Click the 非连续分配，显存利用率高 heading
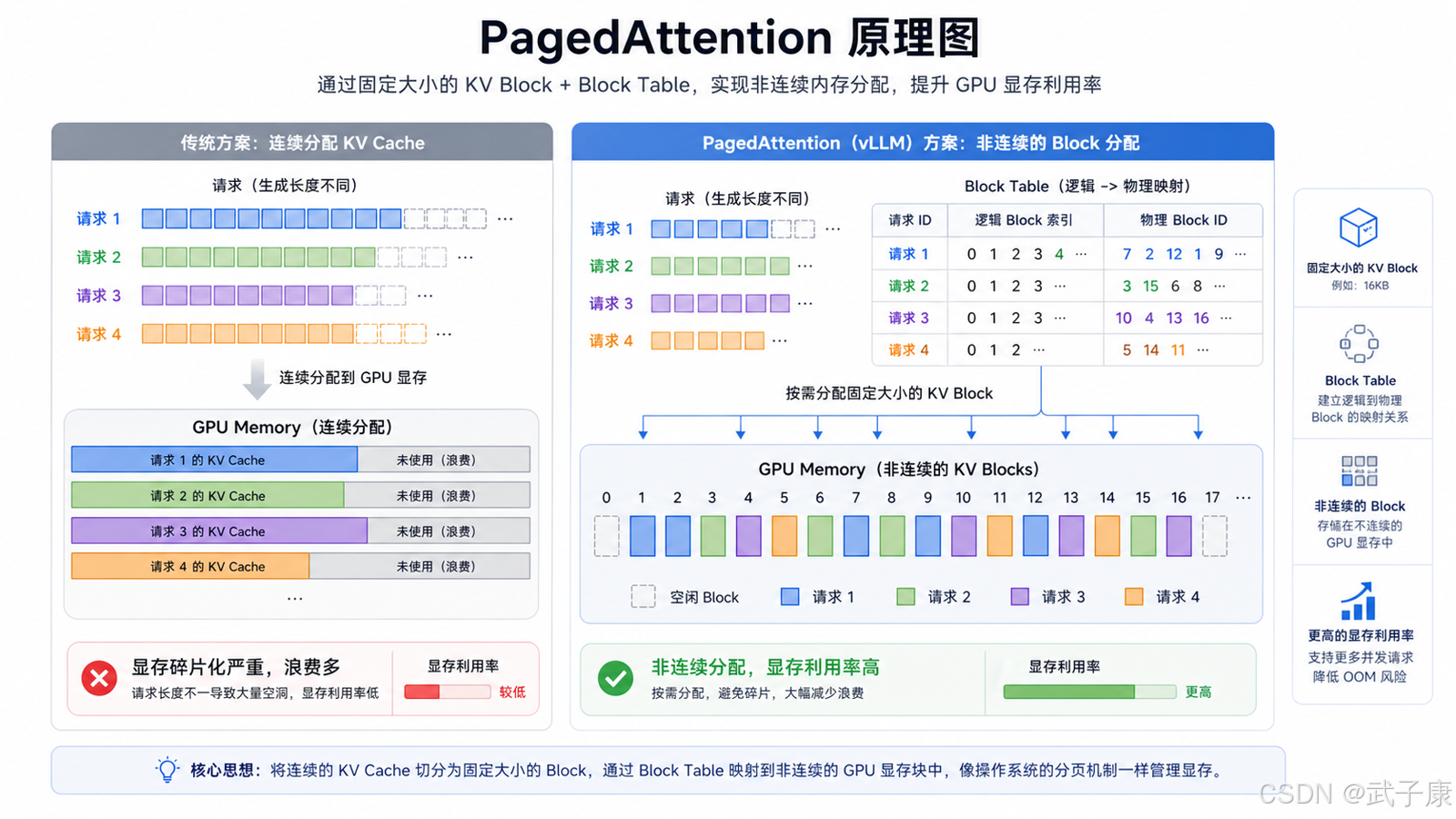Screen dimensions: 1456x819 click(765, 667)
